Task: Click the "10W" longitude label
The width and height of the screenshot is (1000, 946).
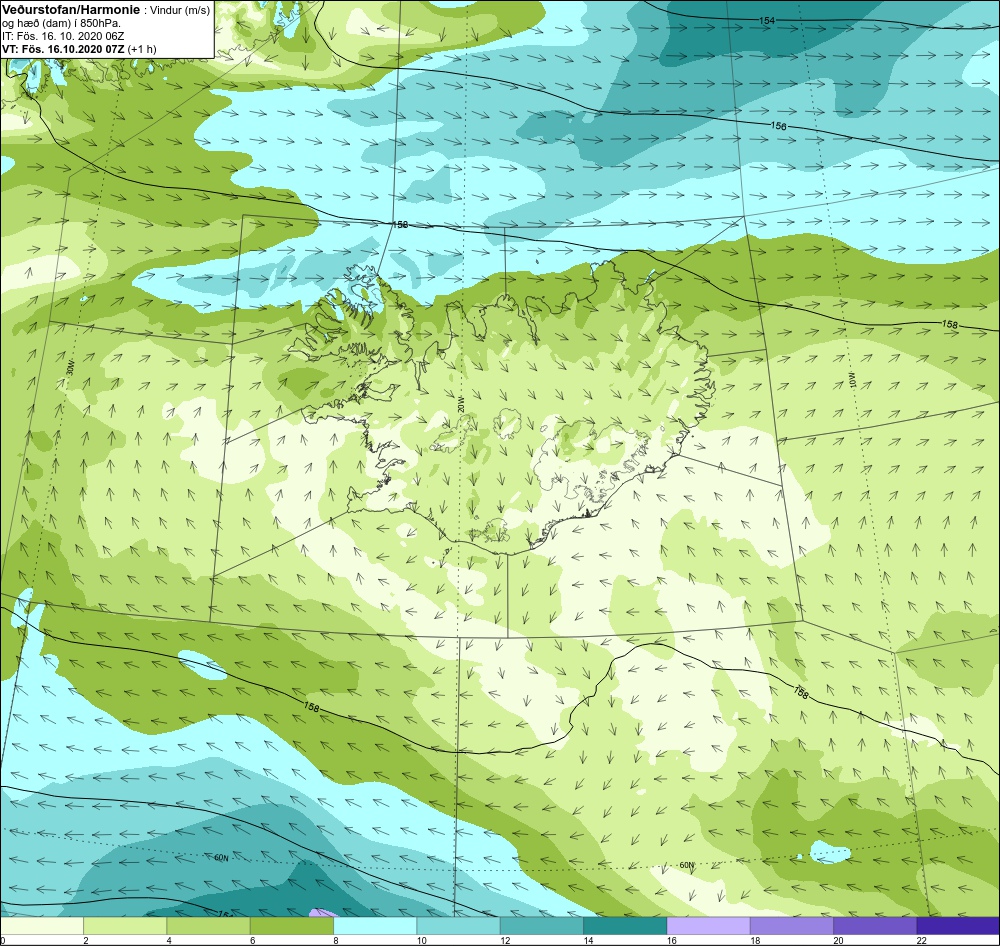Action: 853,381
